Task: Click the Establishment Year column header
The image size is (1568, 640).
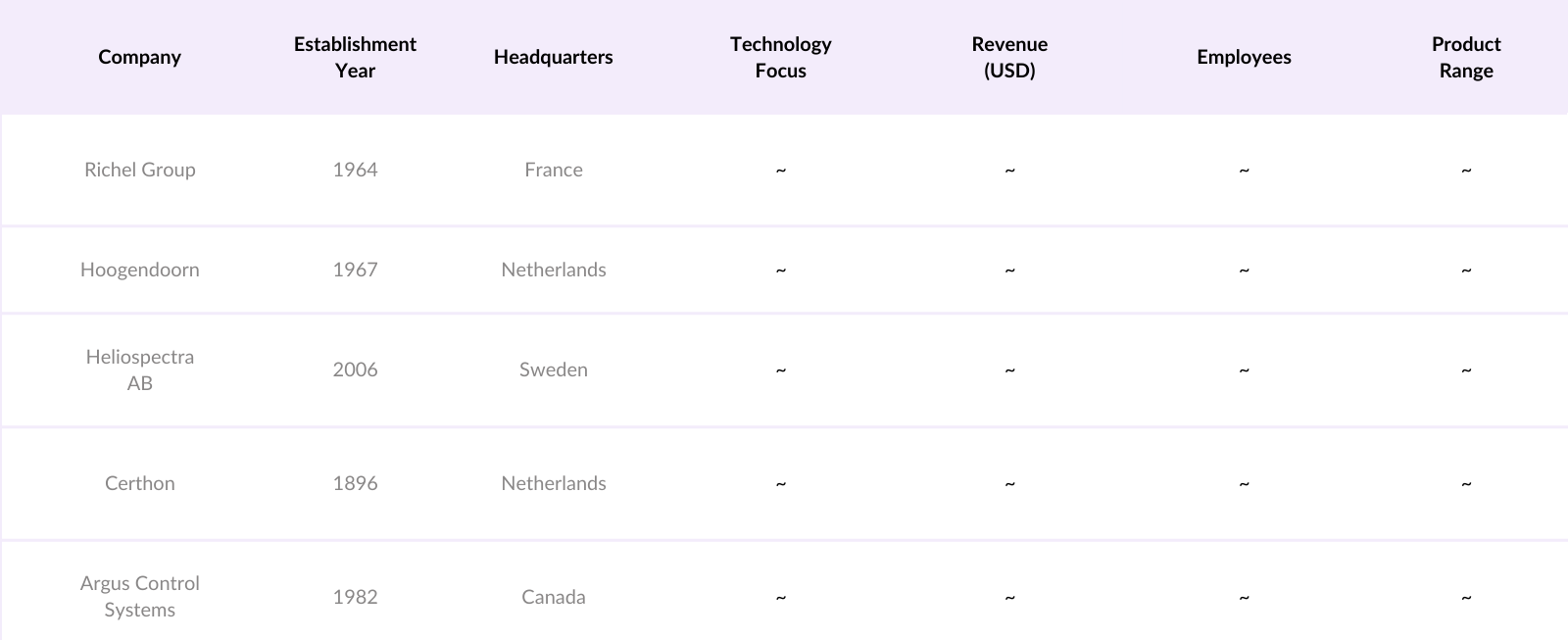Action: point(355,57)
